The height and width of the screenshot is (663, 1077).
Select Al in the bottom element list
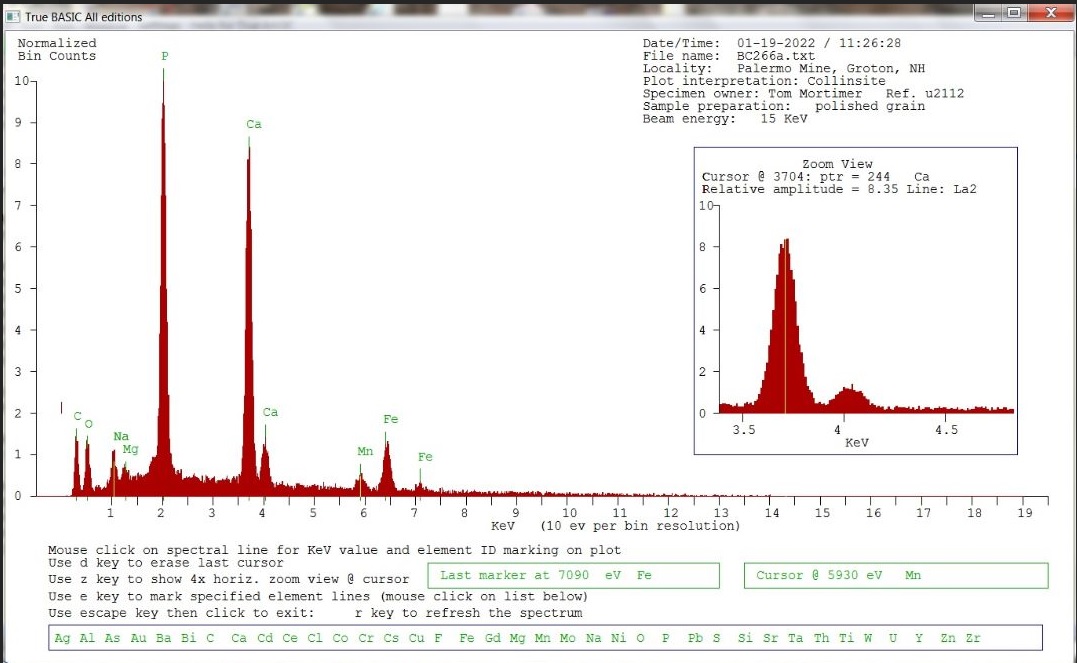(x=87, y=638)
